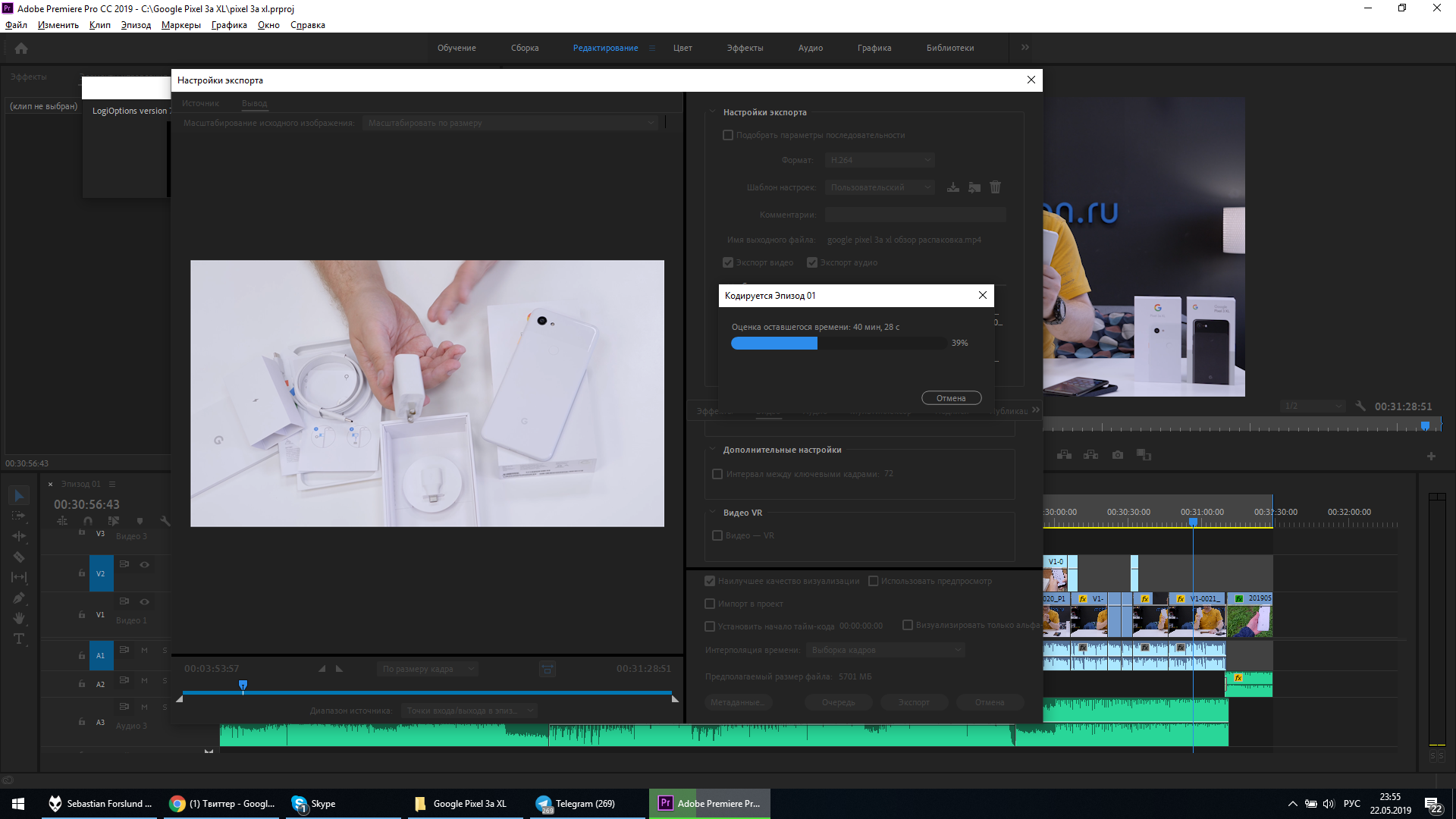Open program monitor resolution 1/2 dropdown
1456x819 pixels.
pyautogui.click(x=1313, y=406)
